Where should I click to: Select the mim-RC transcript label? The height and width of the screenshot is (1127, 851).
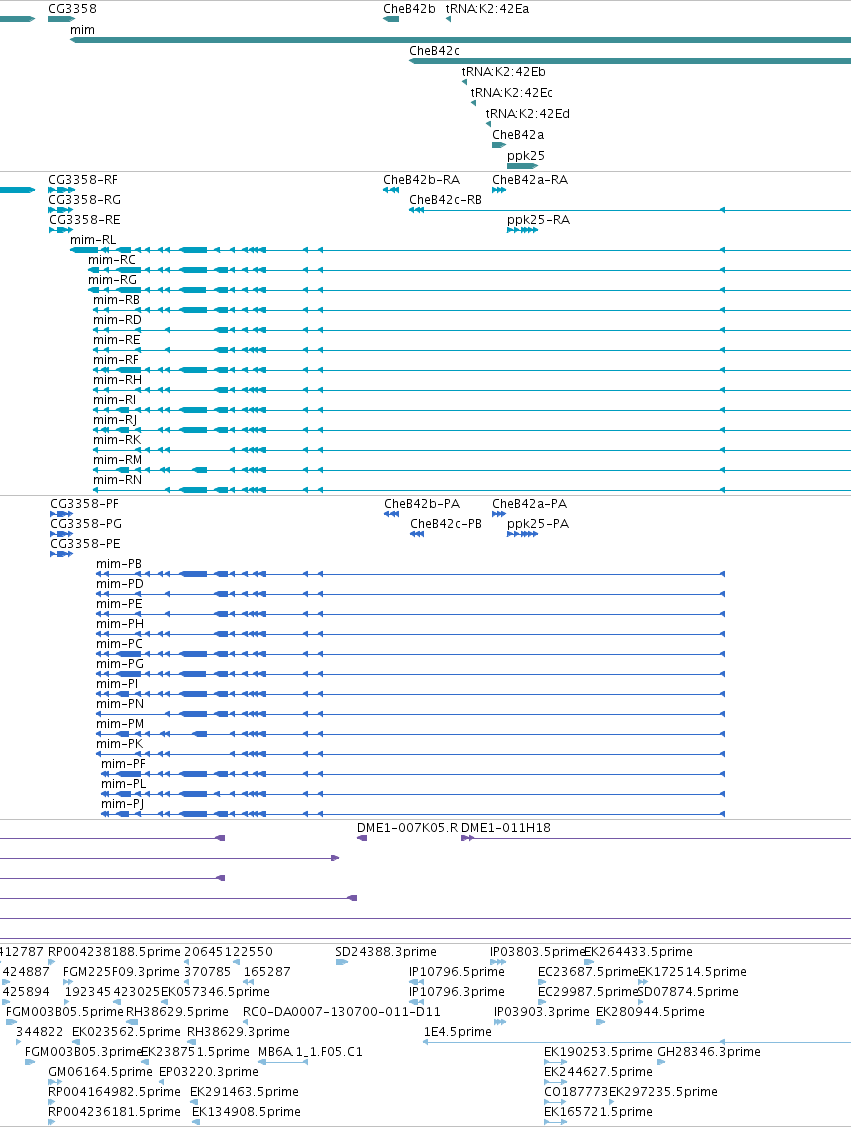click(111, 260)
